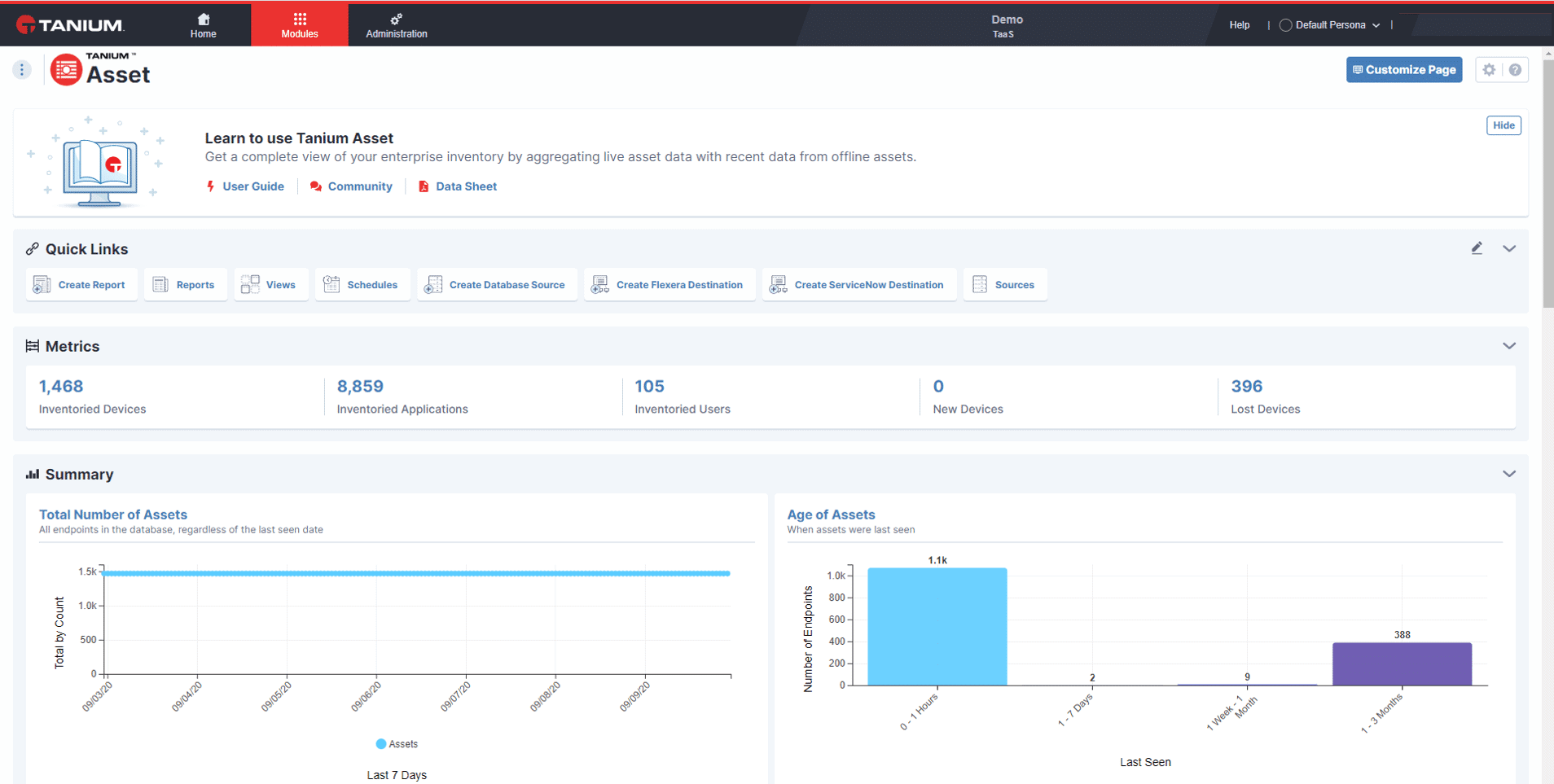Click Create Database Source quick link
This screenshot has height=784, width=1554.
(x=497, y=285)
